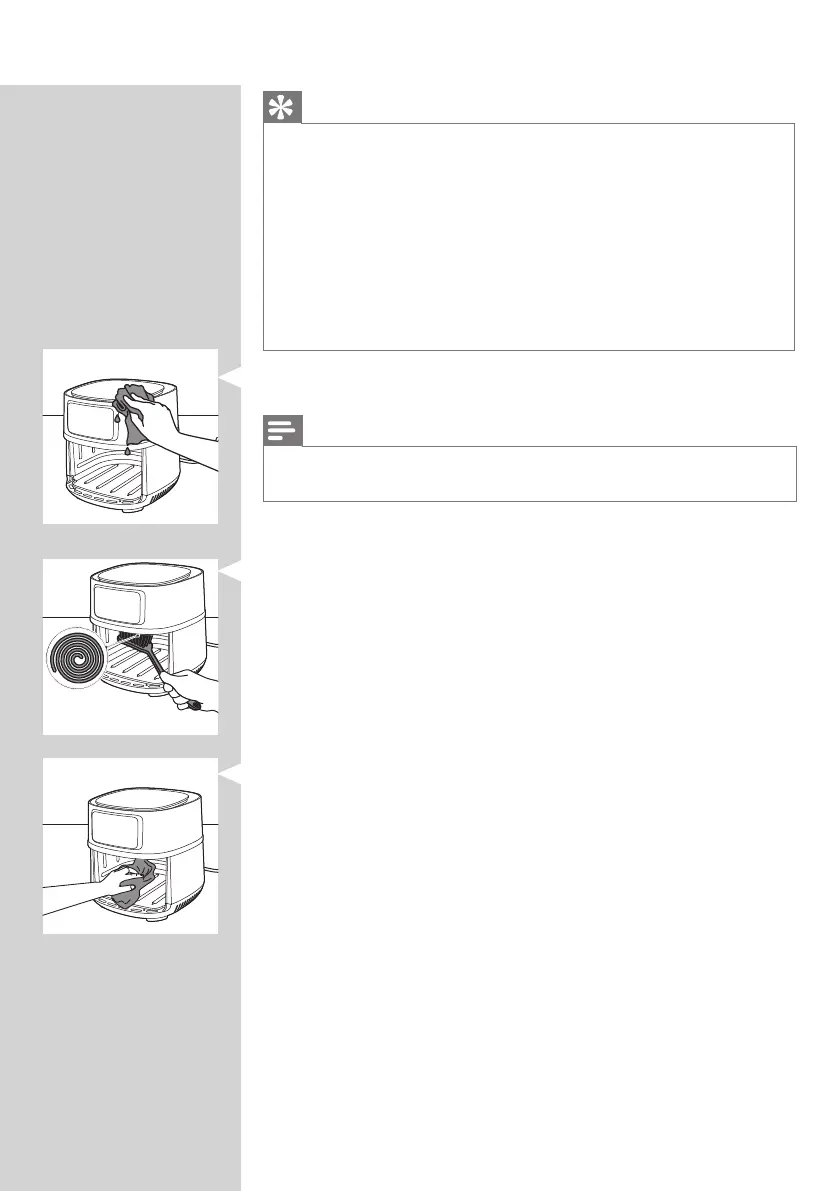Open the exterior wiping illustration
839x1191 pixels.
coord(131,437)
